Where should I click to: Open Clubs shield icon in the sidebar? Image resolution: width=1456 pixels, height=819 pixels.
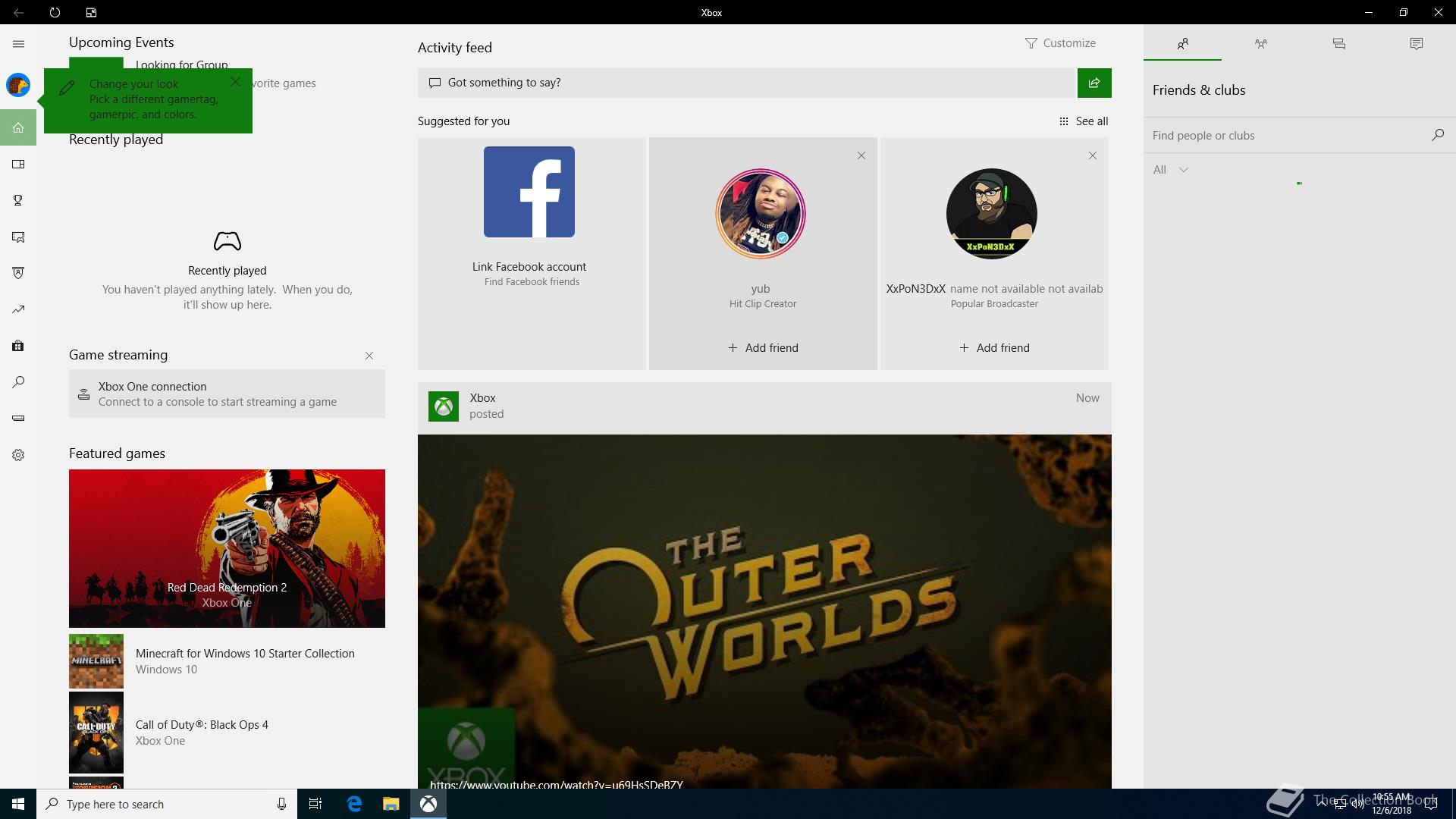click(x=18, y=273)
